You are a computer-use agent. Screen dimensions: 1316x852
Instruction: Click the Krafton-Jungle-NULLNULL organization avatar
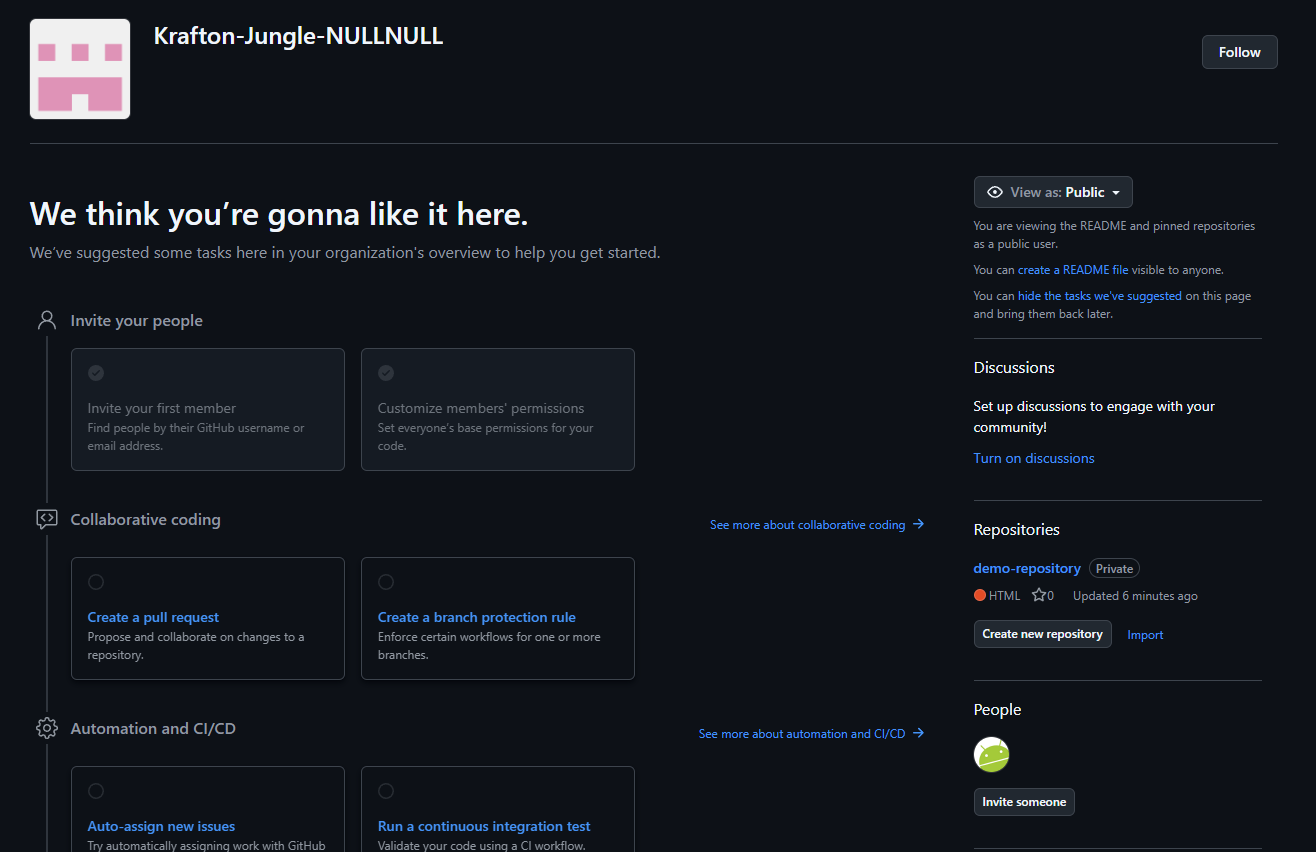[x=80, y=69]
